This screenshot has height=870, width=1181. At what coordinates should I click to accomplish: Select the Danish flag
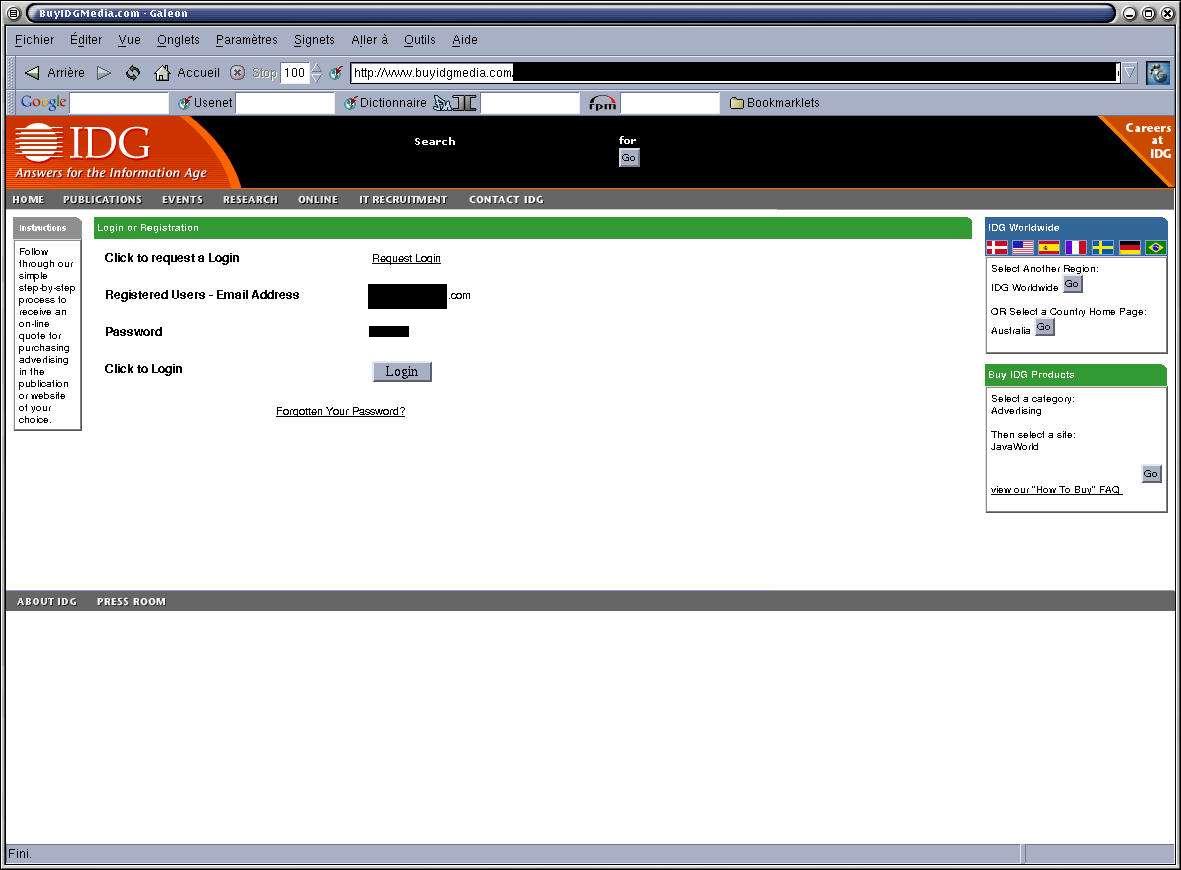coord(997,247)
